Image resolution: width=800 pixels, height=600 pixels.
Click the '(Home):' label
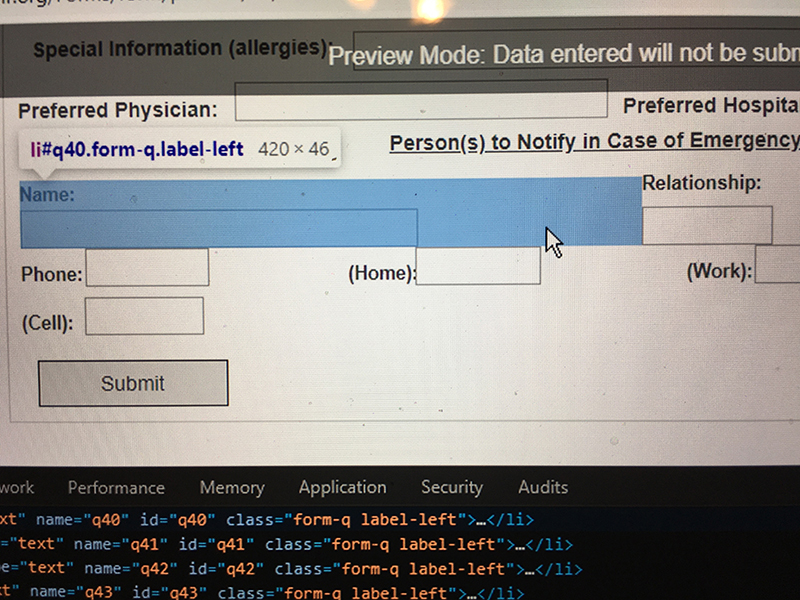[x=381, y=273]
